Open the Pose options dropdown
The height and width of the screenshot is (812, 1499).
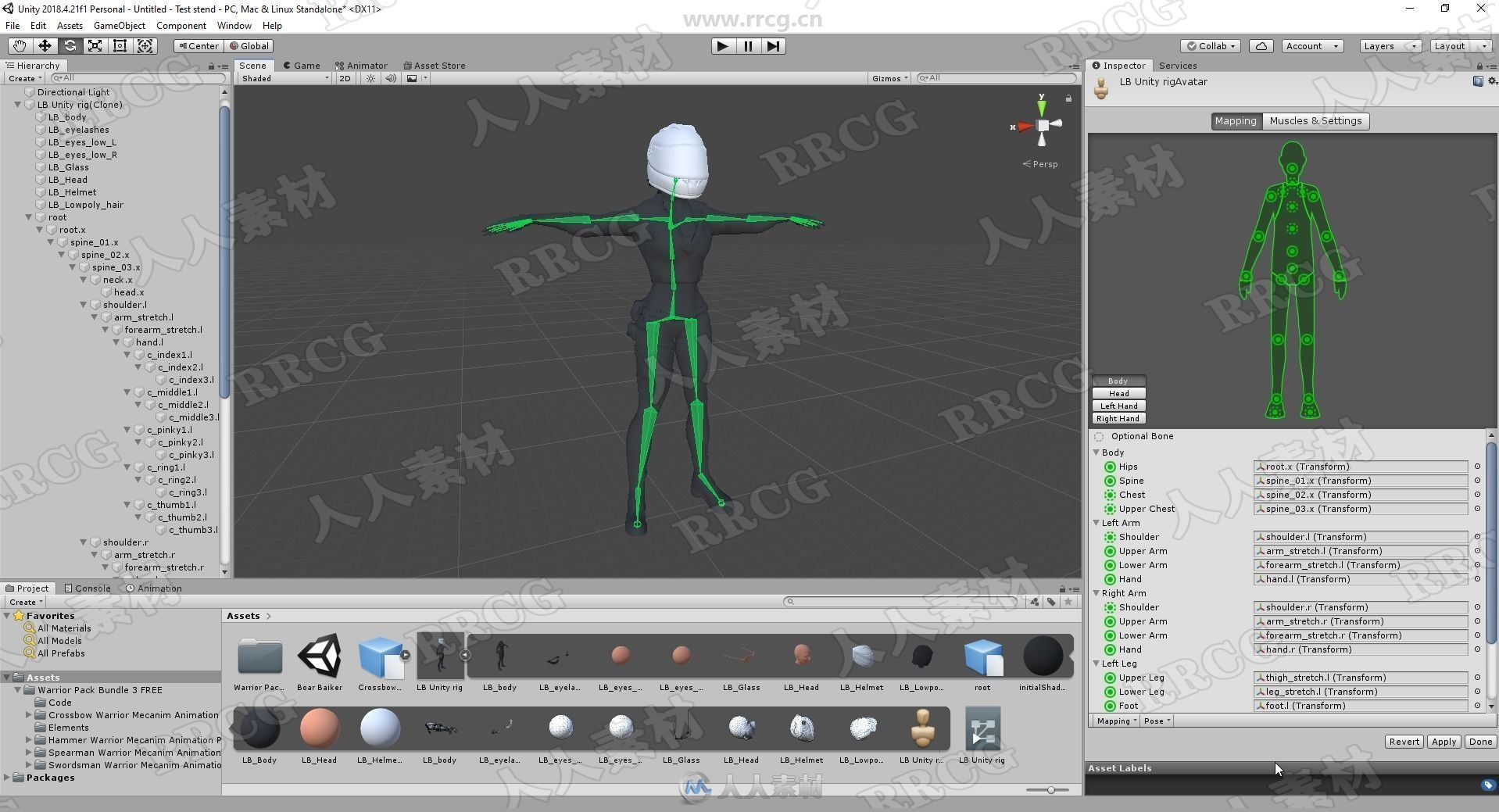coord(1157,721)
